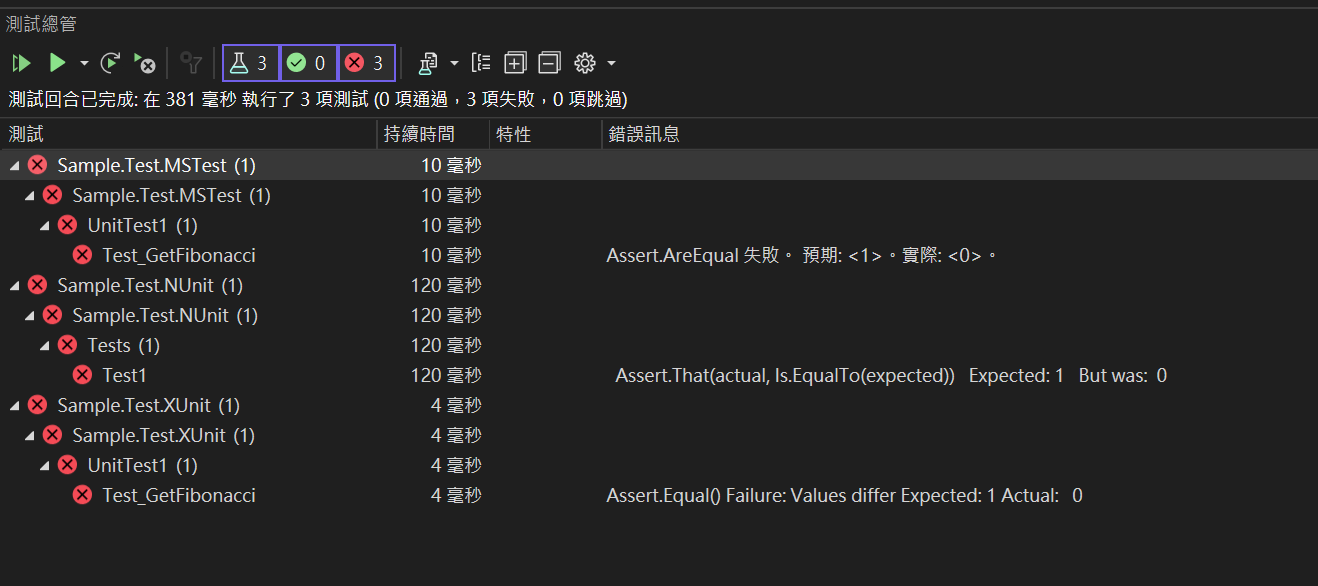Collapse the Tests (1) class node
This screenshot has width=1318, height=586.
tap(44, 345)
